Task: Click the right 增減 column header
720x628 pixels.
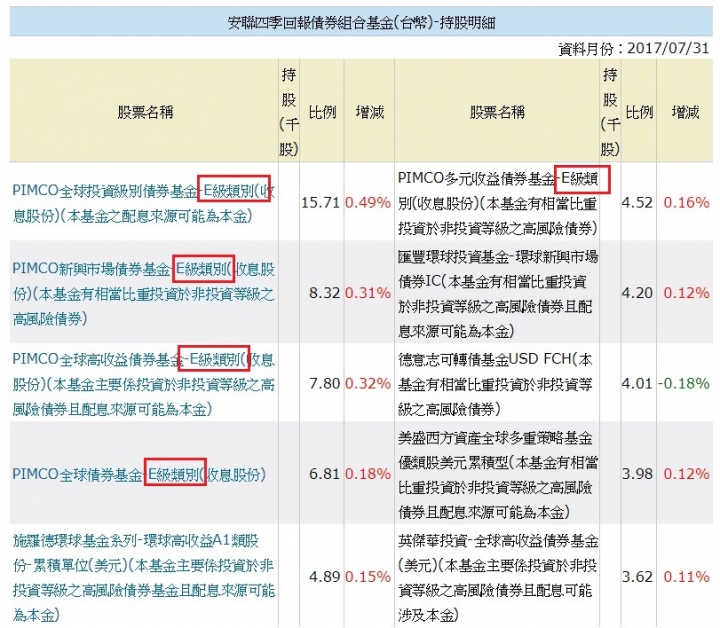Action: [x=685, y=112]
